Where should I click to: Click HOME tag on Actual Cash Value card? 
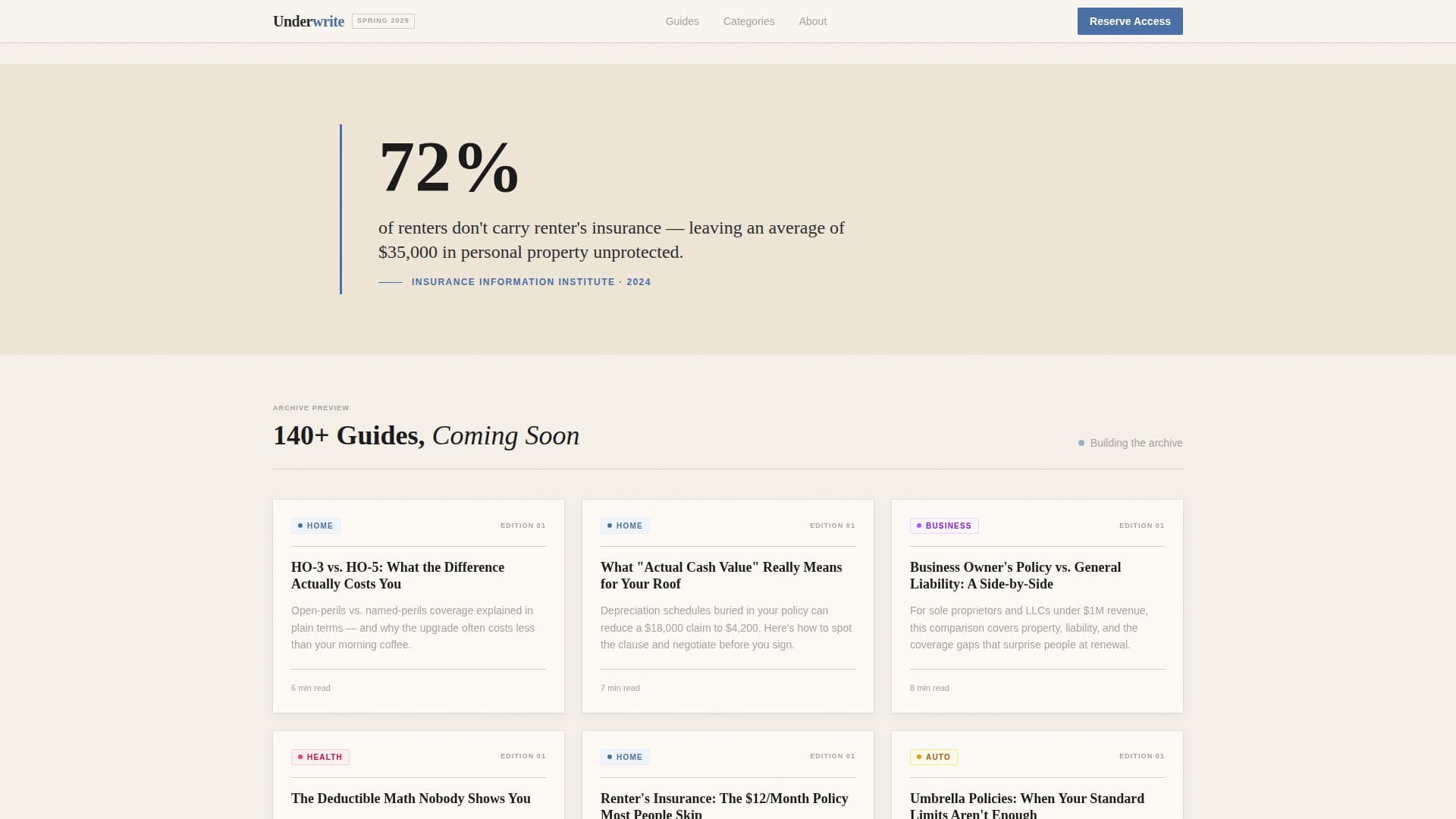click(625, 526)
